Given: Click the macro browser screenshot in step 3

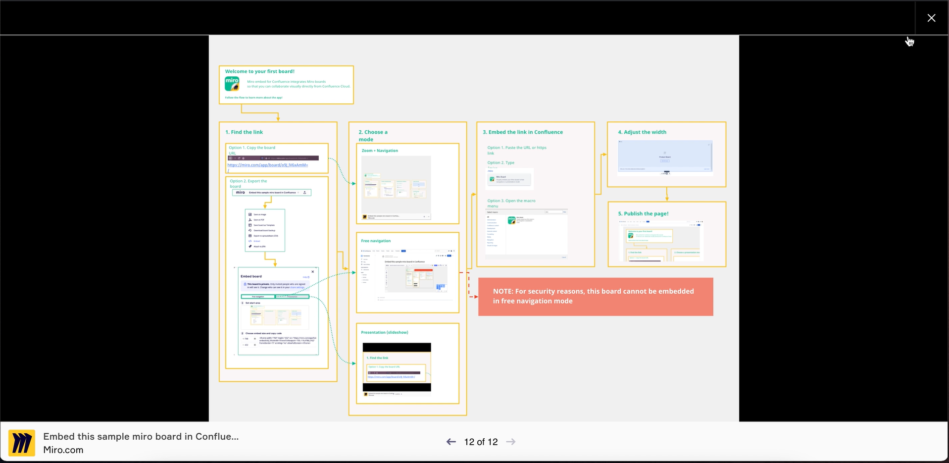Looking at the screenshot, I should pos(527,233).
